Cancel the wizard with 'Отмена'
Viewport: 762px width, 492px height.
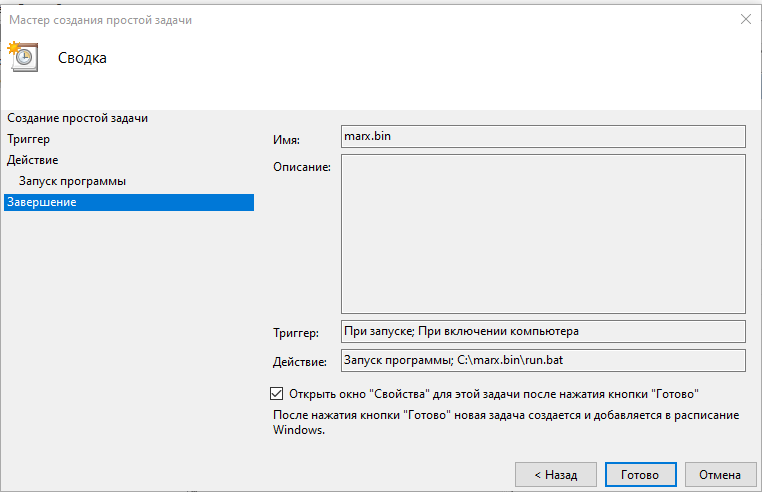[x=720, y=474]
